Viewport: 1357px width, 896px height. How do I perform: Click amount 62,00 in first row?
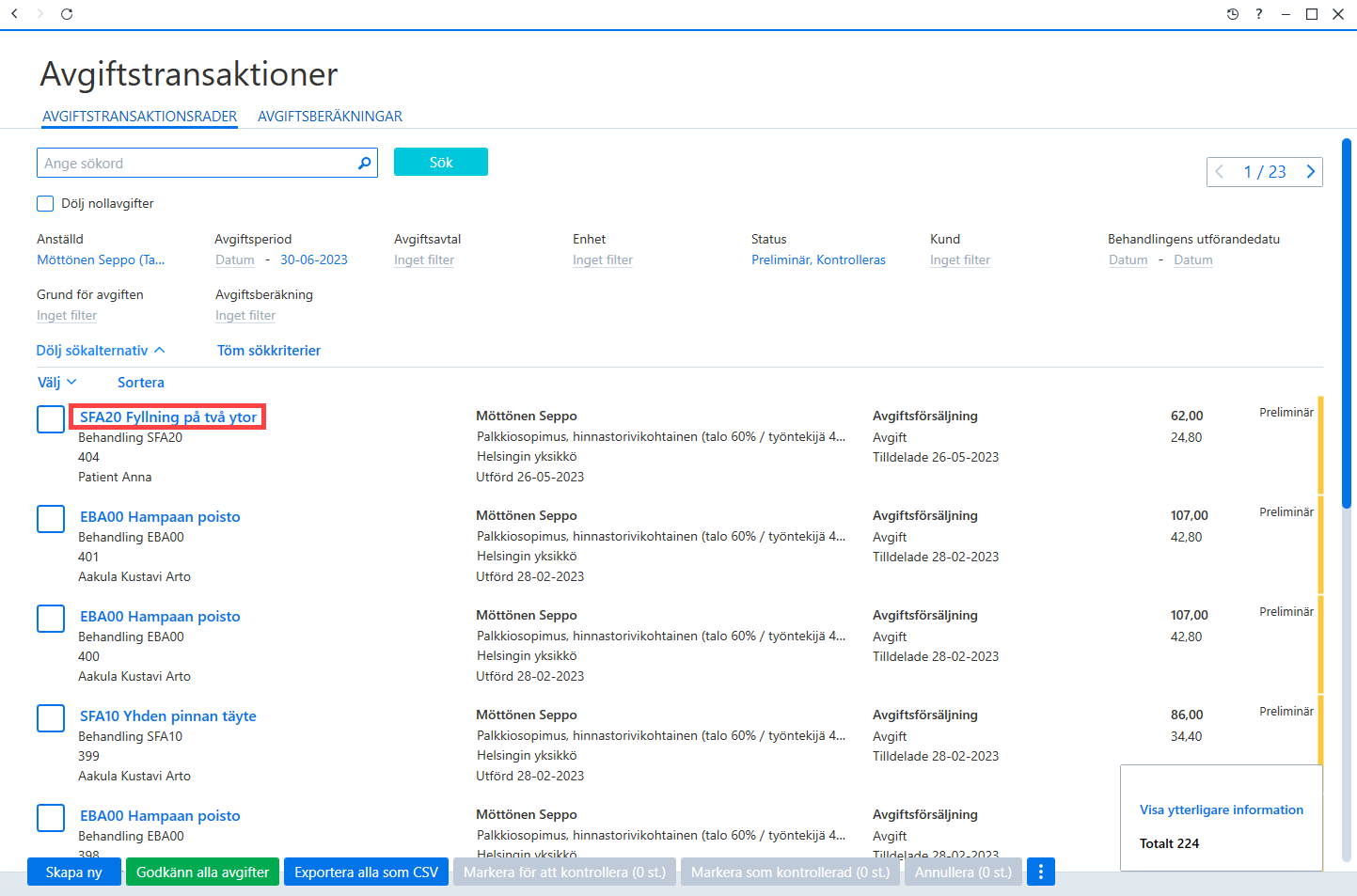(x=1187, y=416)
